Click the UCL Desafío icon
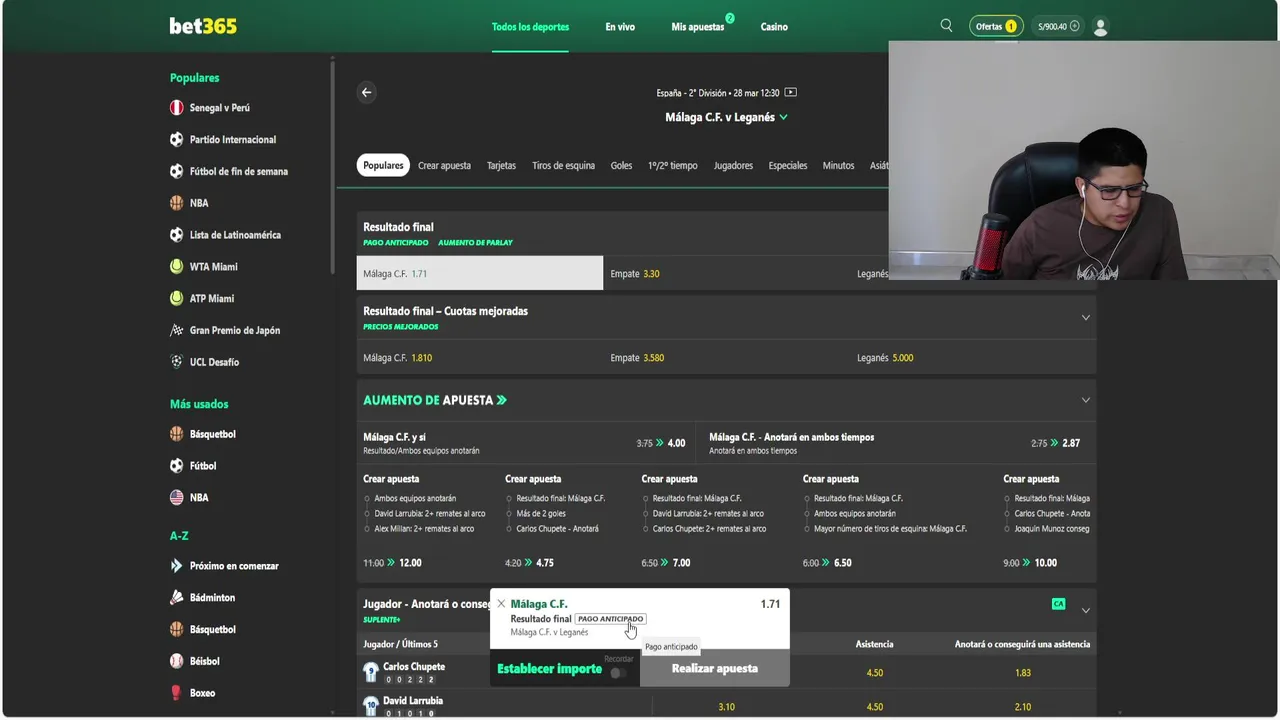The width and height of the screenshot is (1280, 720). (176, 362)
